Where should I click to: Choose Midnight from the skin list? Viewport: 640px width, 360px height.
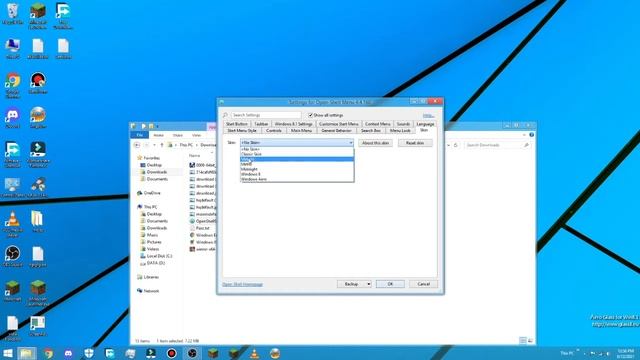[297, 169]
